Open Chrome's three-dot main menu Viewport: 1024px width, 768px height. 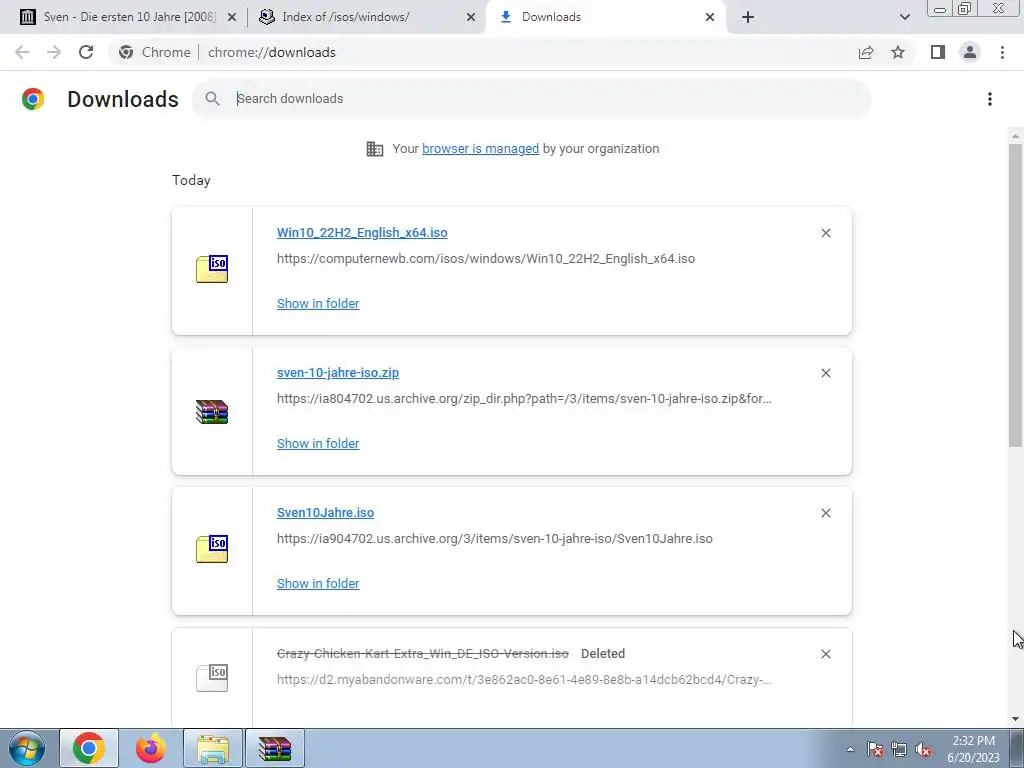pos(1002,52)
